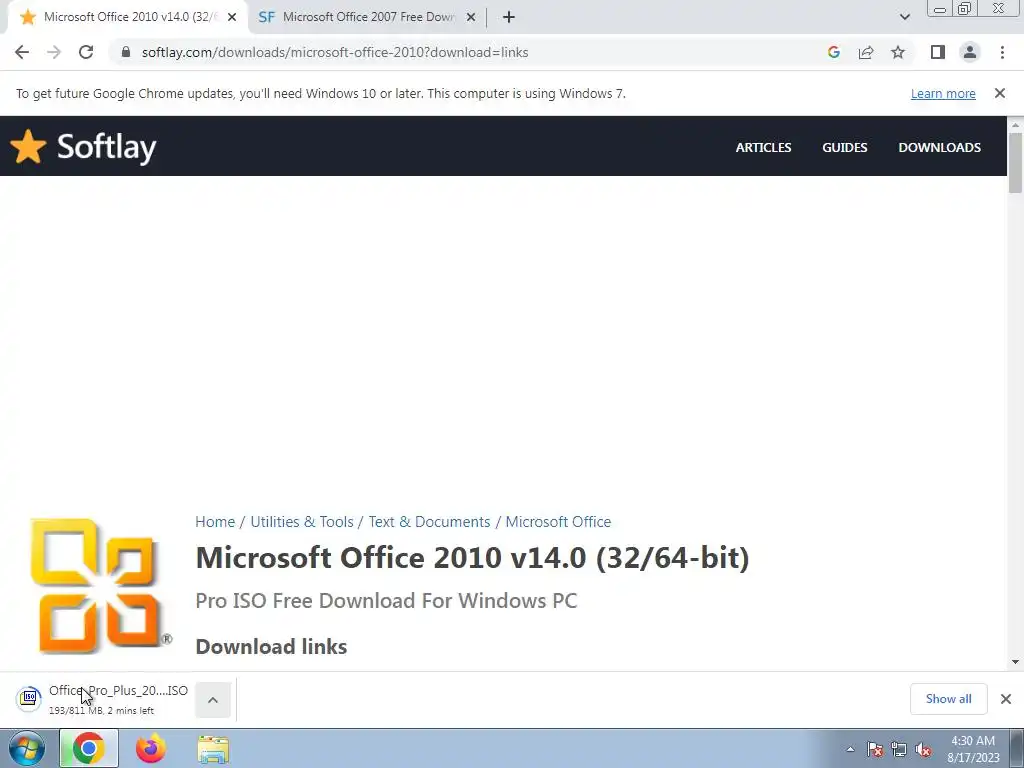Click the Microsoft Office 2010 v14.0 heading
1024x768 pixels.
(x=472, y=558)
